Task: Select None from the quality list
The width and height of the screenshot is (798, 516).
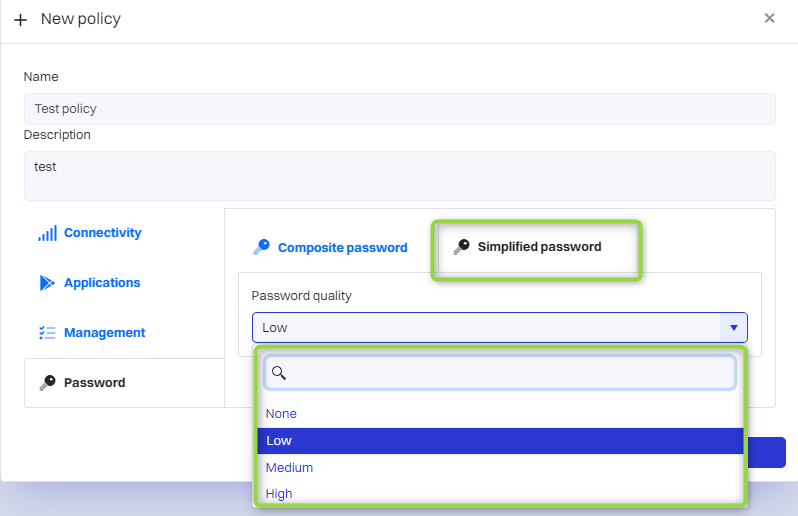Action: click(281, 414)
